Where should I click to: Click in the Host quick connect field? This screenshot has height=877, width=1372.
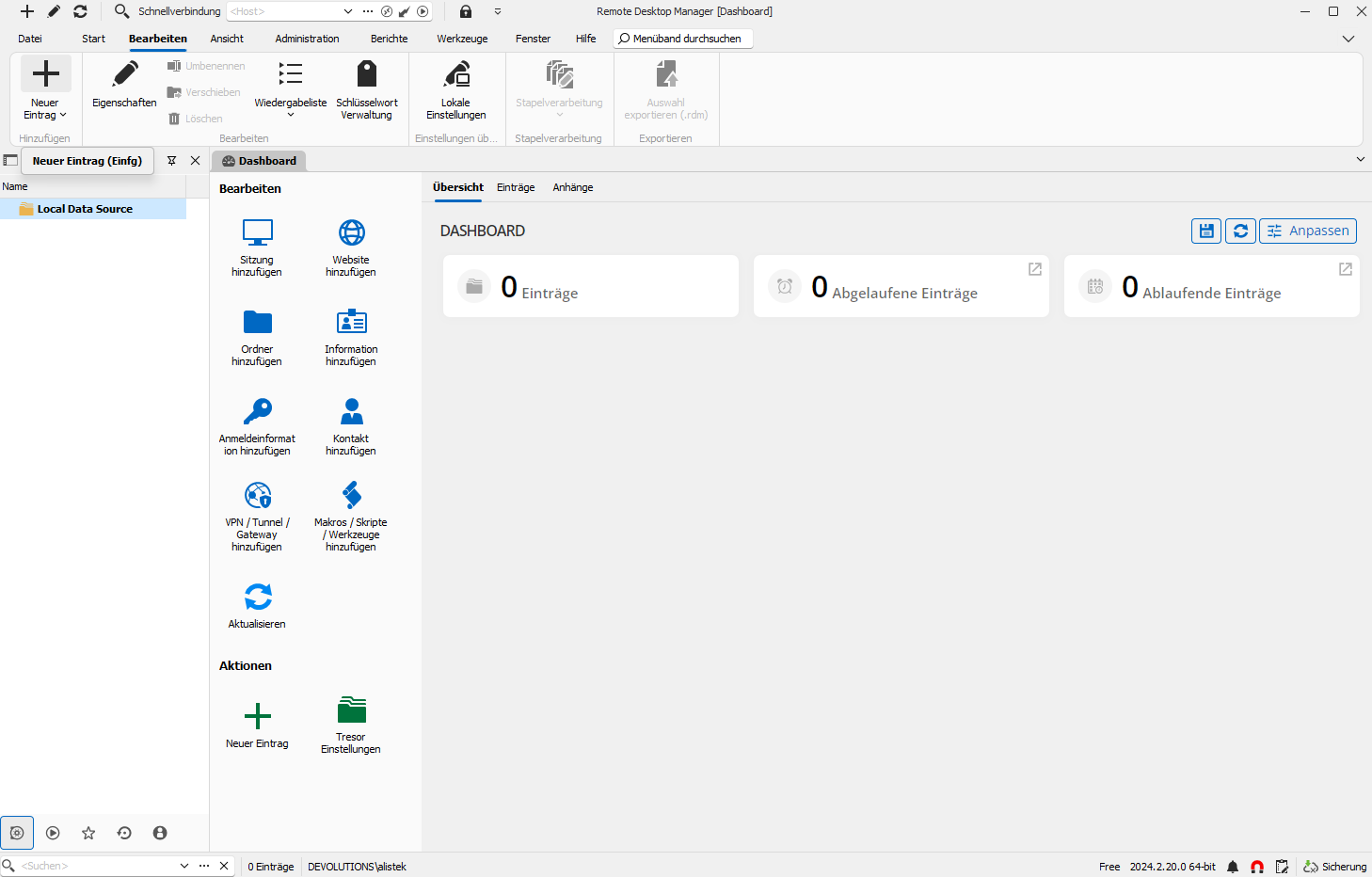284,11
